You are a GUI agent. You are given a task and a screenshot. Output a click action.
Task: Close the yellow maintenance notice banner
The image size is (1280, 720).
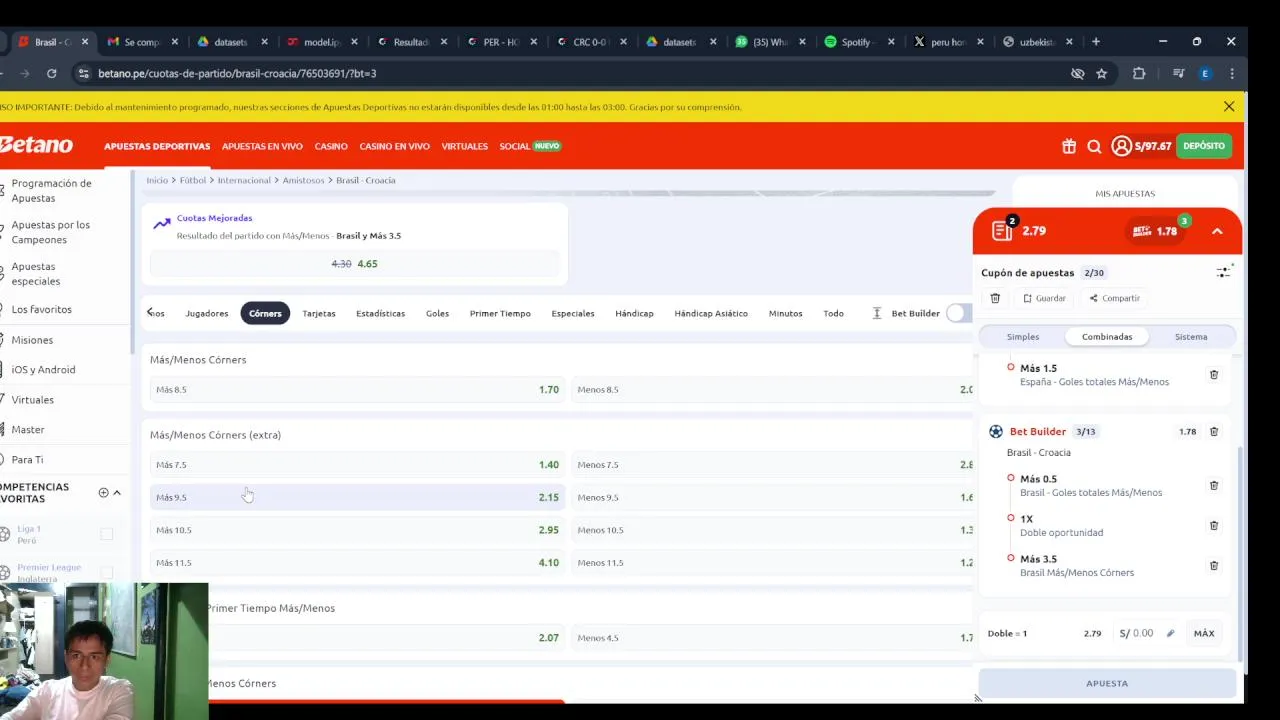point(1229,106)
